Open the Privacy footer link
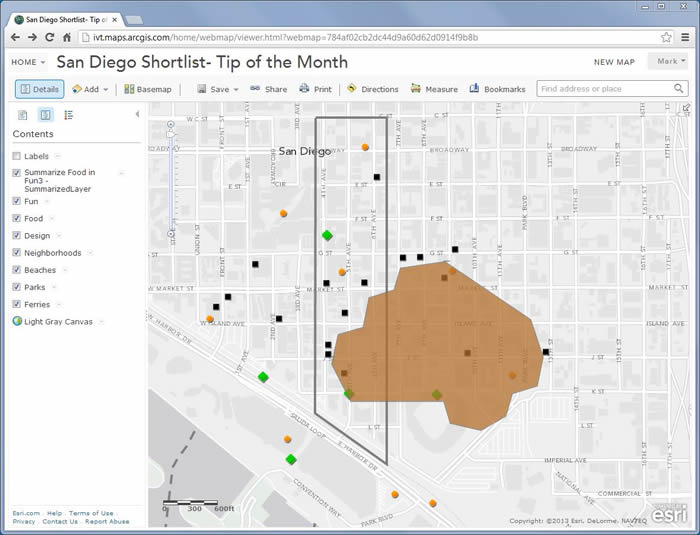The width and height of the screenshot is (700, 535). pos(24,521)
